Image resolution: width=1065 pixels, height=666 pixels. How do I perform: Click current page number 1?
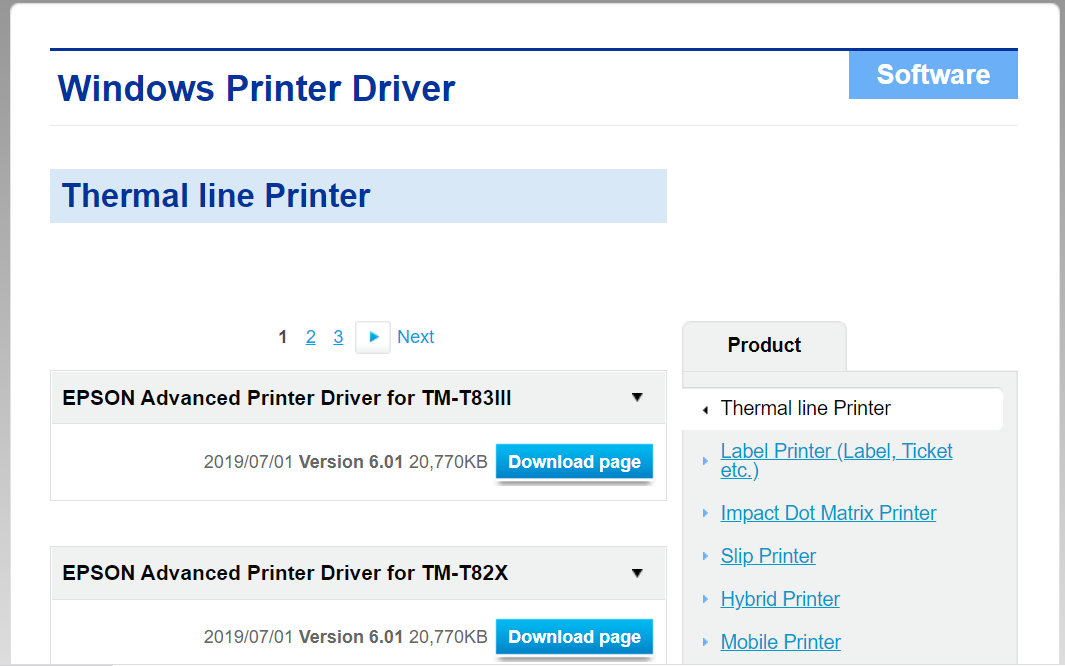[283, 337]
